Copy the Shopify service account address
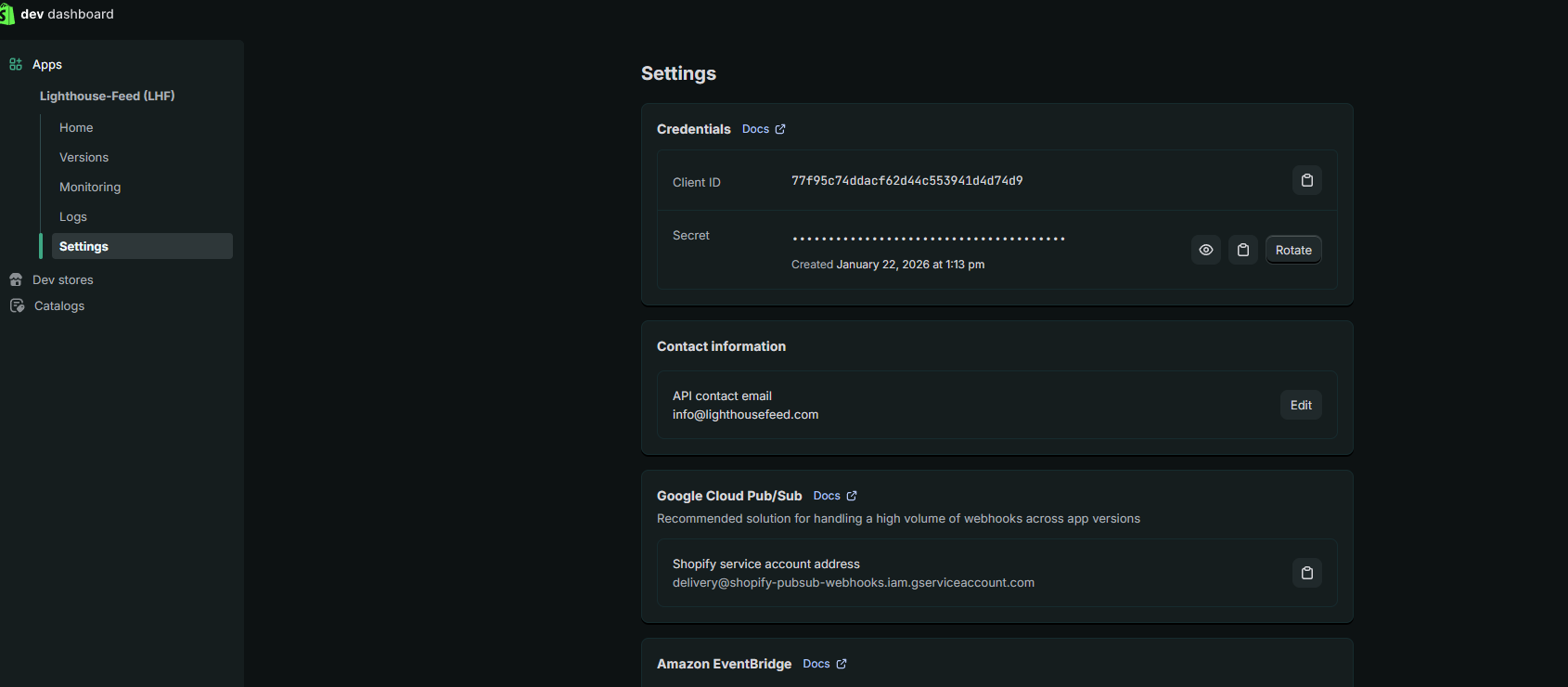1568x687 pixels. click(1307, 573)
